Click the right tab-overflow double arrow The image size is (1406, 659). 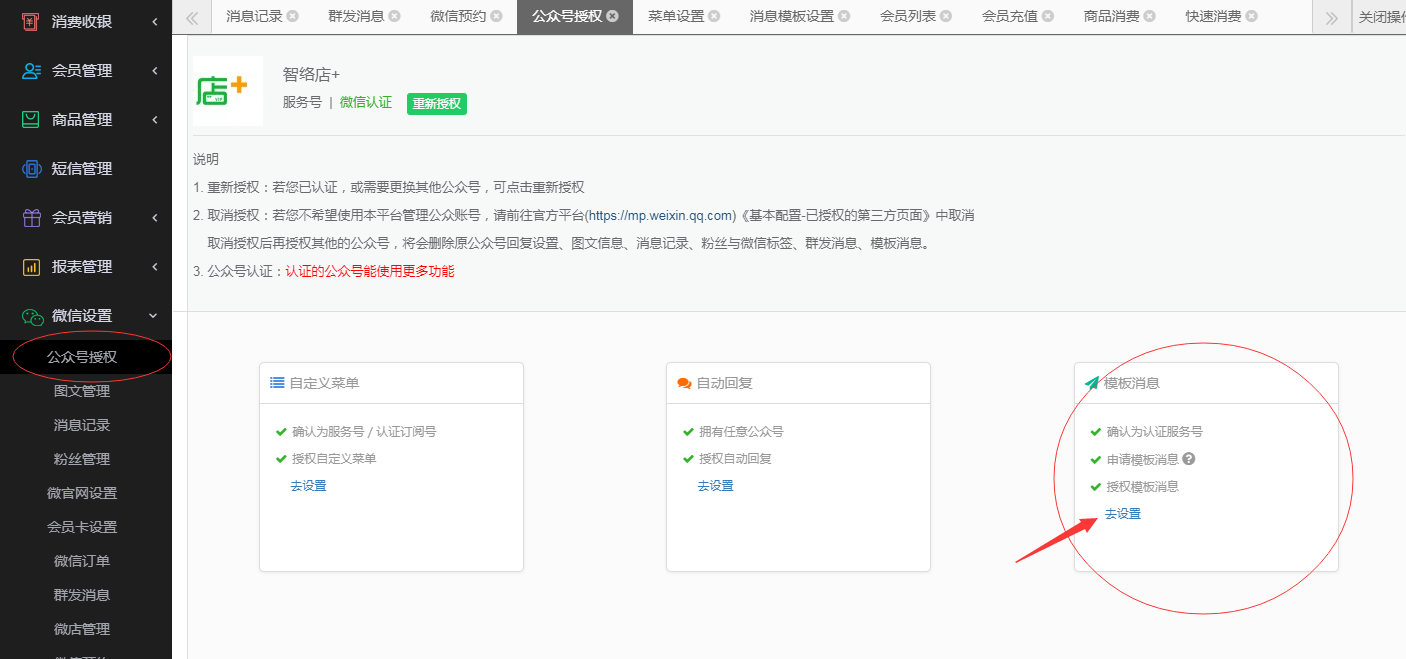click(x=1331, y=16)
